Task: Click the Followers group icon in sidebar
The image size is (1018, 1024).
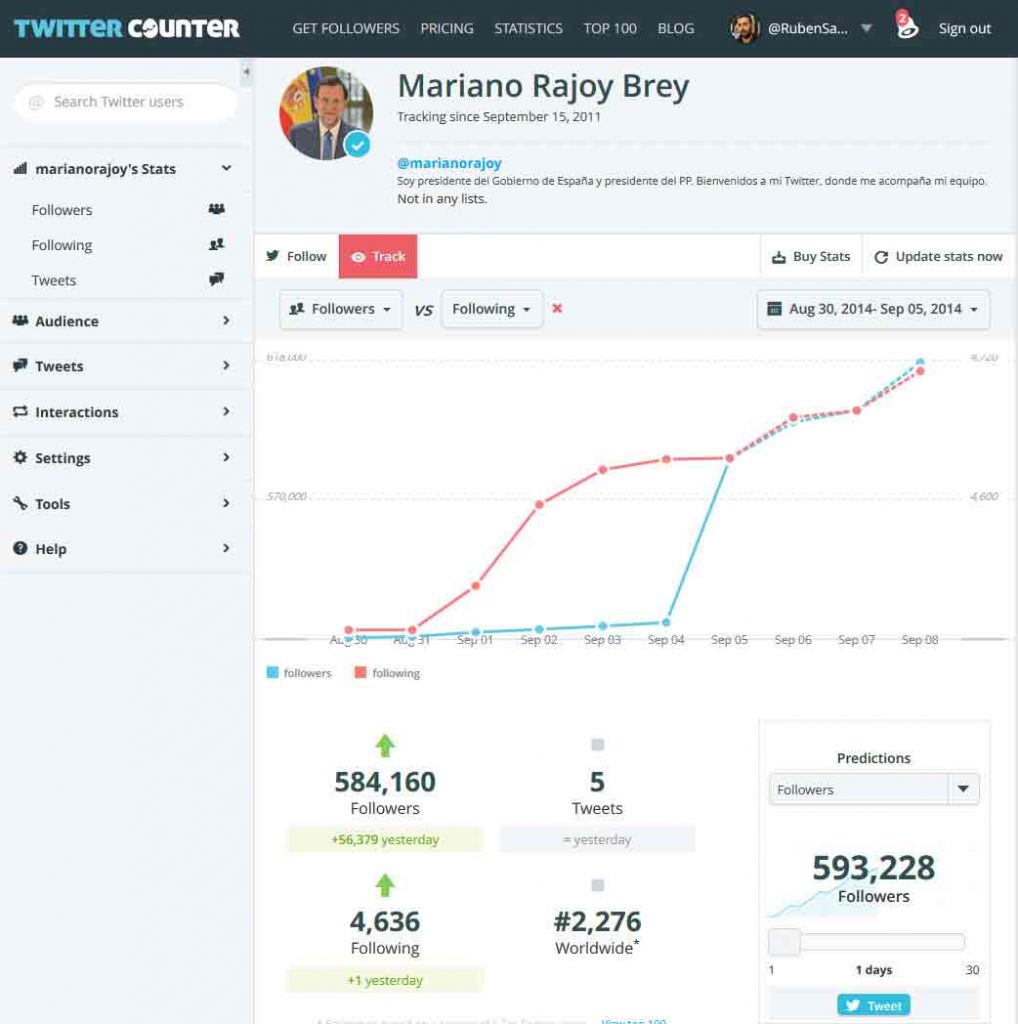Action: tap(217, 209)
